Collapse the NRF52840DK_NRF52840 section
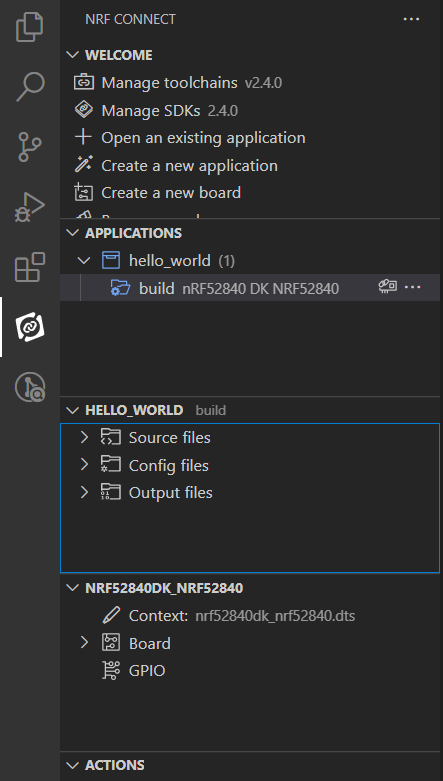This screenshot has width=443, height=781. [73, 588]
